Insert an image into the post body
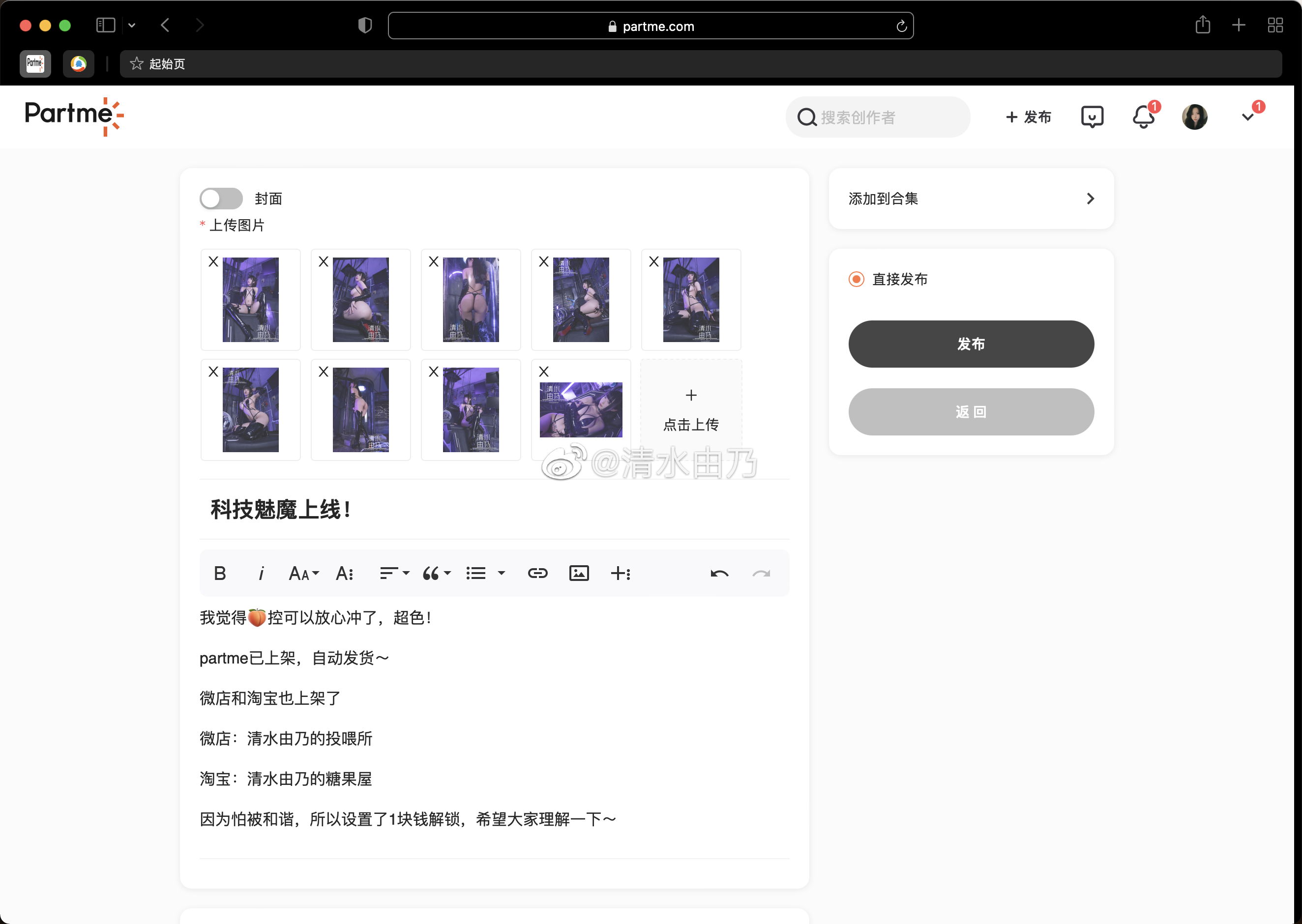The height and width of the screenshot is (924, 1302). pos(579,574)
